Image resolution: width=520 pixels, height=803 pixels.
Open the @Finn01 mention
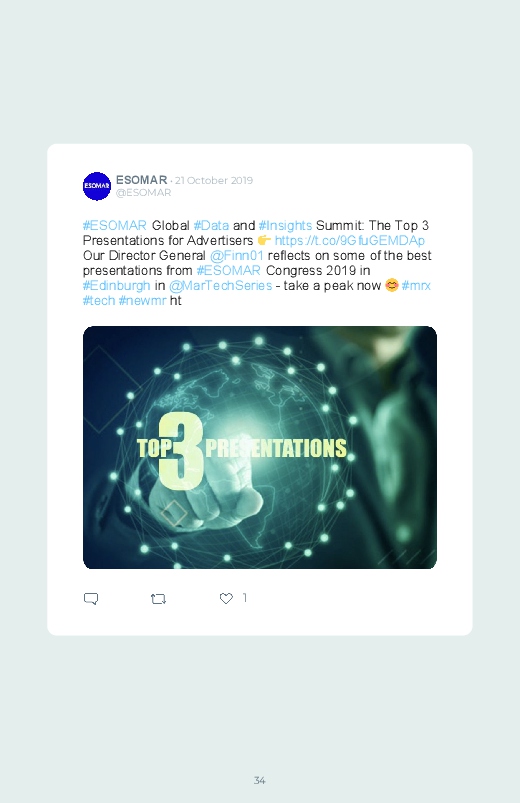click(x=237, y=255)
